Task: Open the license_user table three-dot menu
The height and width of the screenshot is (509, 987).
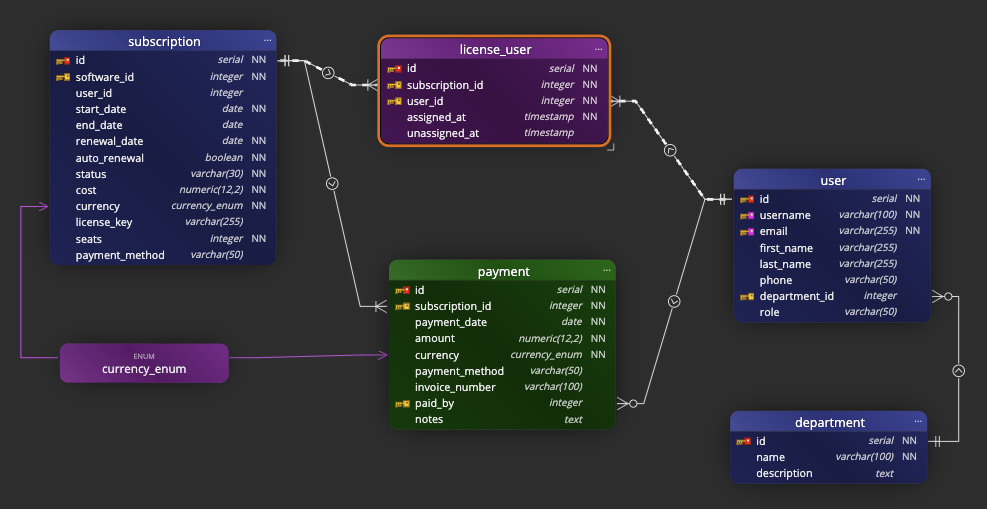Action: [599, 49]
